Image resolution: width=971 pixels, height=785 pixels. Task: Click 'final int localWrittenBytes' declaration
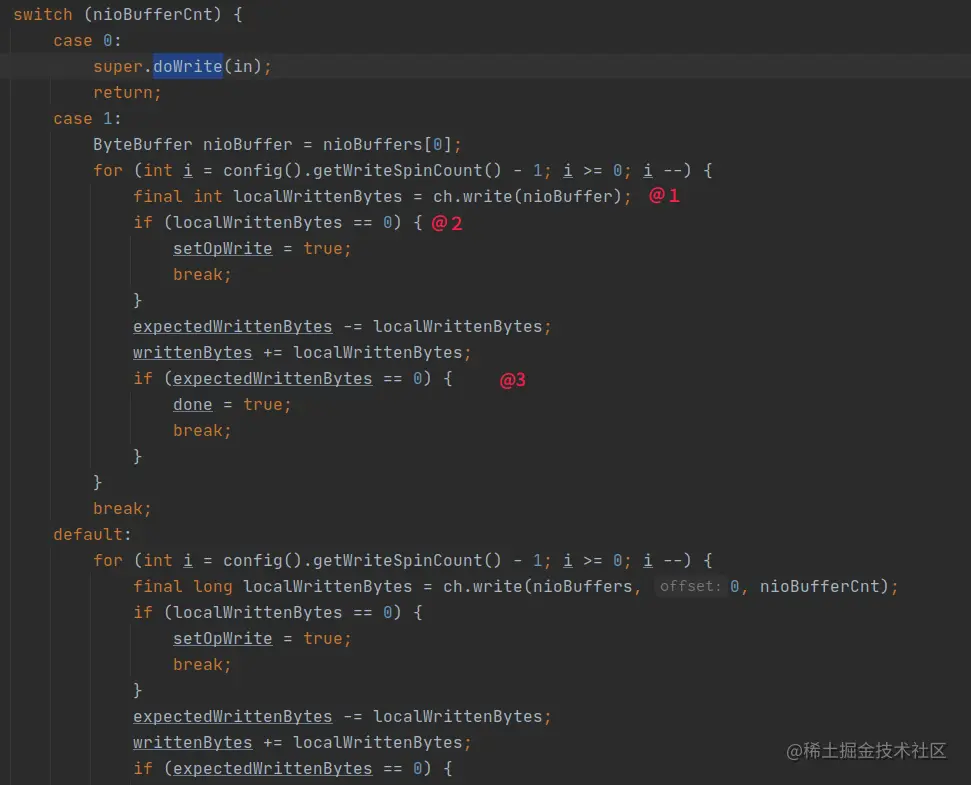268,196
